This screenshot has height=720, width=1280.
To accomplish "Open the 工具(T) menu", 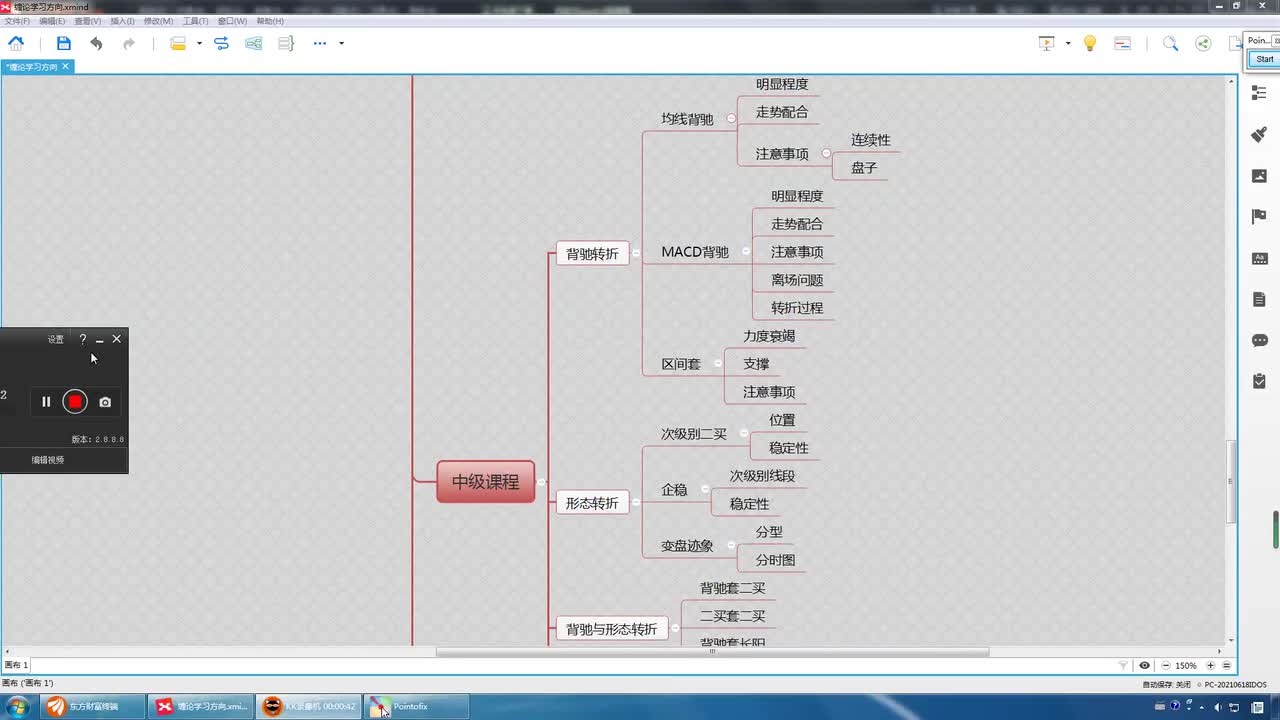I will 195,21.
